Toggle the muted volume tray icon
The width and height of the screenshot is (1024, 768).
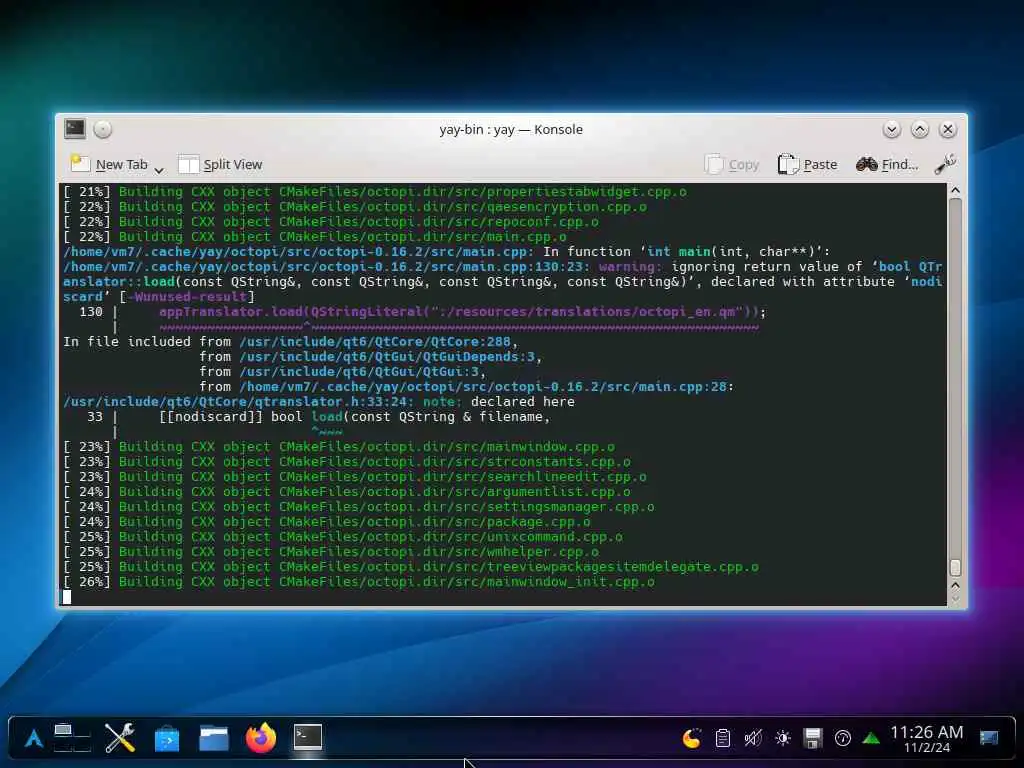pos(752,739)
